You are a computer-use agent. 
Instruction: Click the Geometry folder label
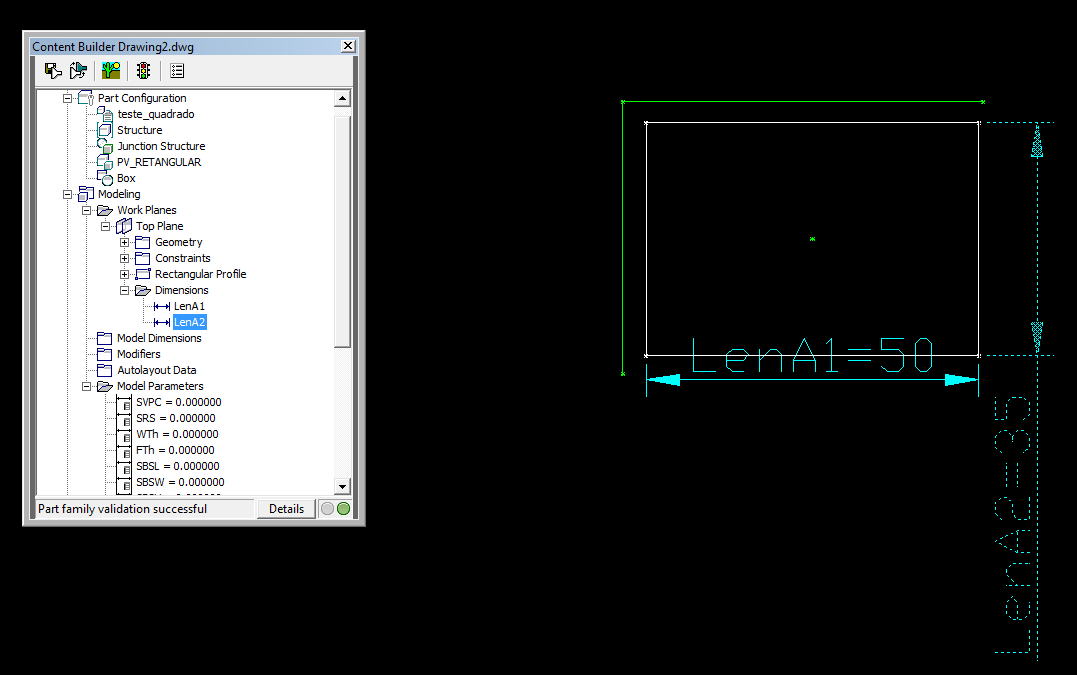coord(179,242)
